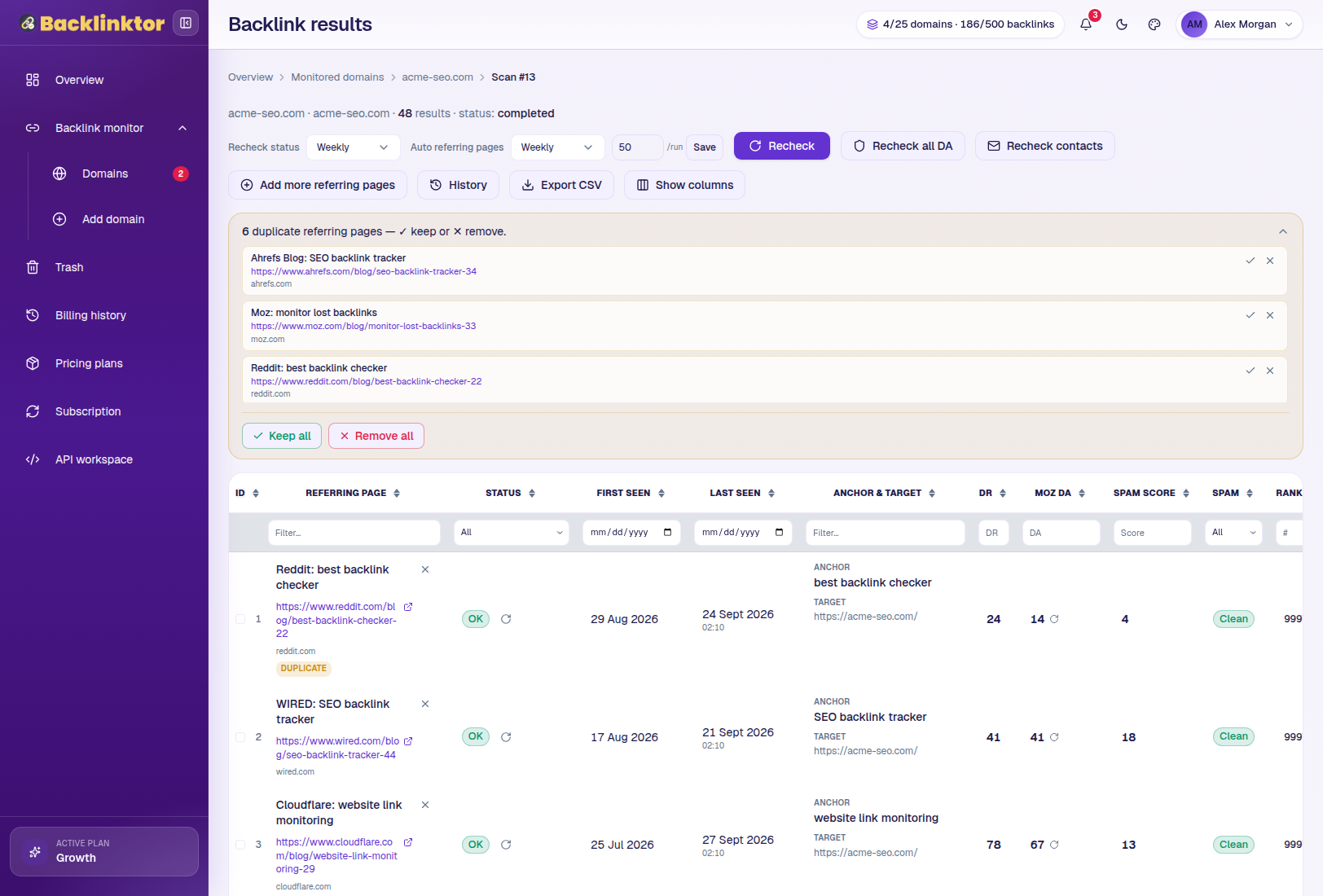This screenshot has height=896, width=1323.
Task: Click the purple Recheck button
Action: click(x=782, y=146)
